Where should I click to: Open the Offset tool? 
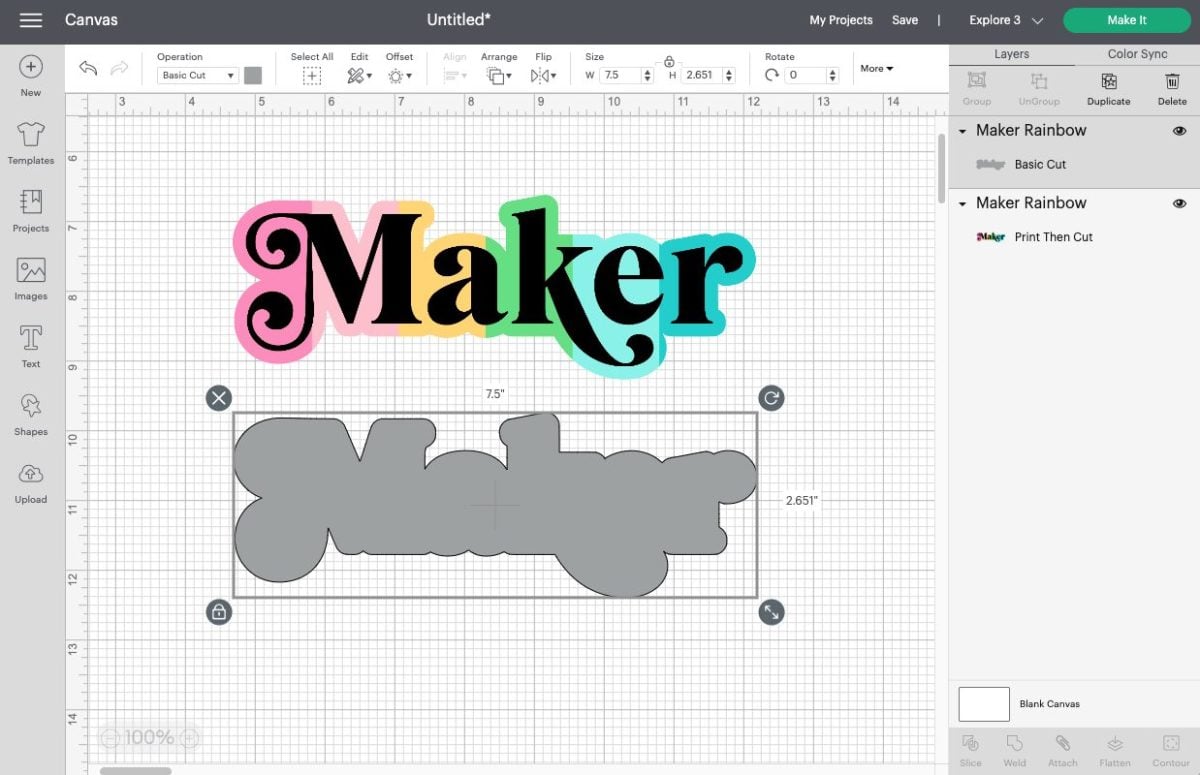(x=397, y=75)
